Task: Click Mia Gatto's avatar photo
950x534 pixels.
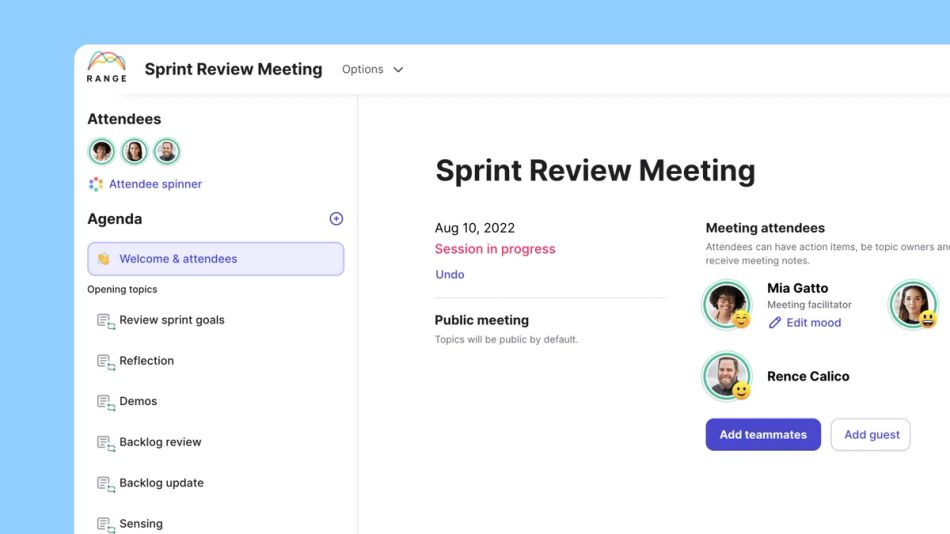Action: click(x=726, y=304)
